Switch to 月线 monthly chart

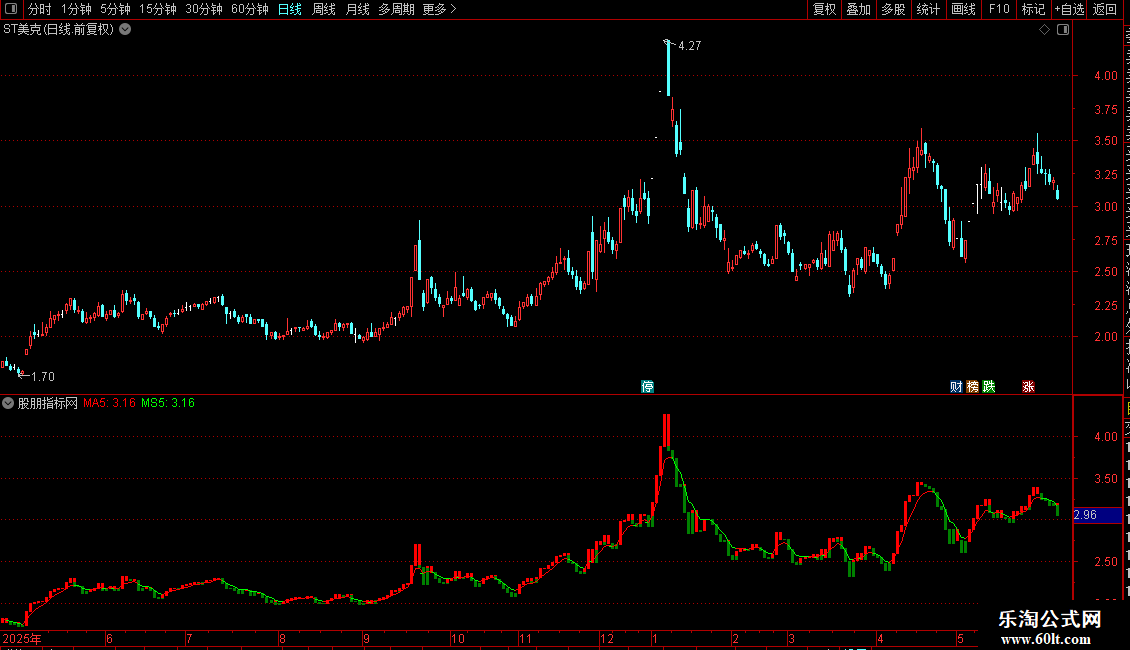357,9
